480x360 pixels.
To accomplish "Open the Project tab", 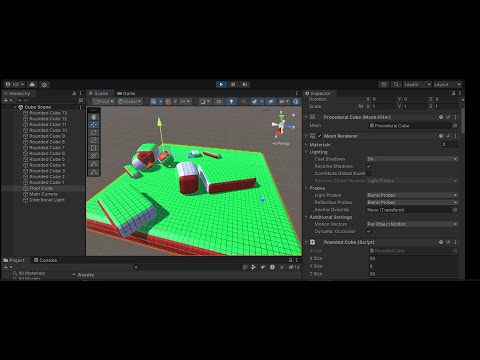I will 14,260.
